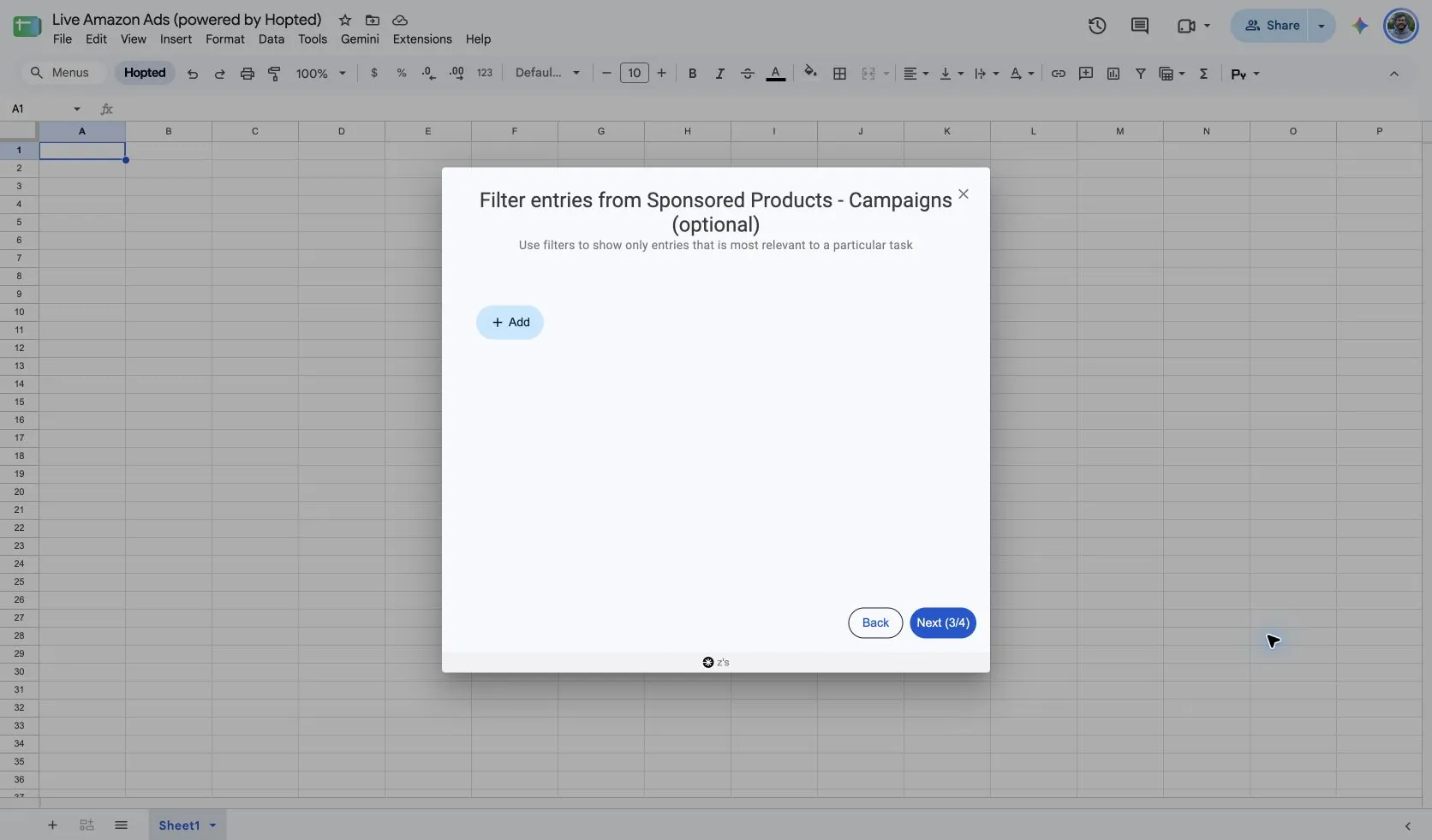Open the borders tool
The image size is (1432, 840).
pos(840,74)
